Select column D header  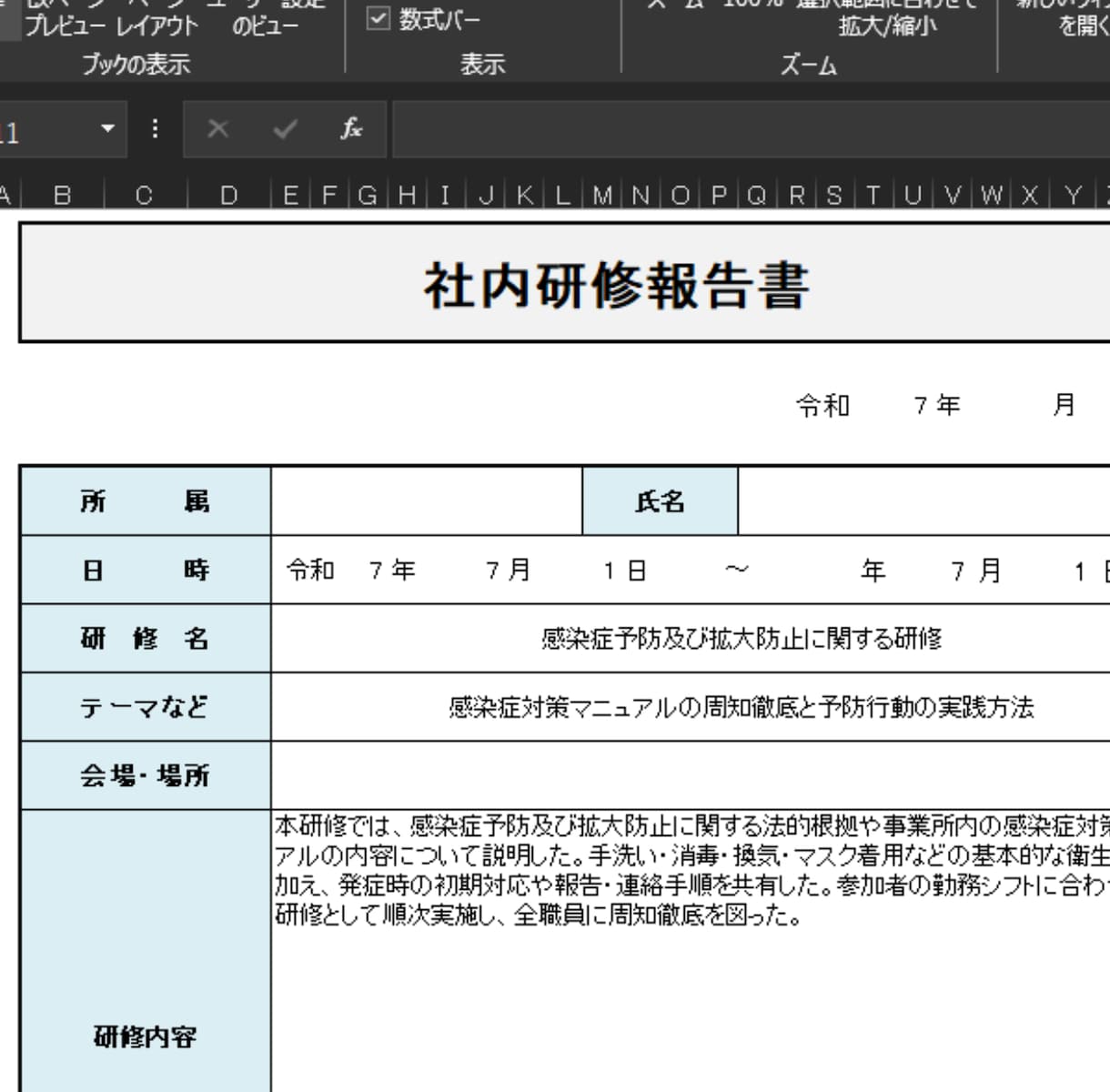click(228, 195)
